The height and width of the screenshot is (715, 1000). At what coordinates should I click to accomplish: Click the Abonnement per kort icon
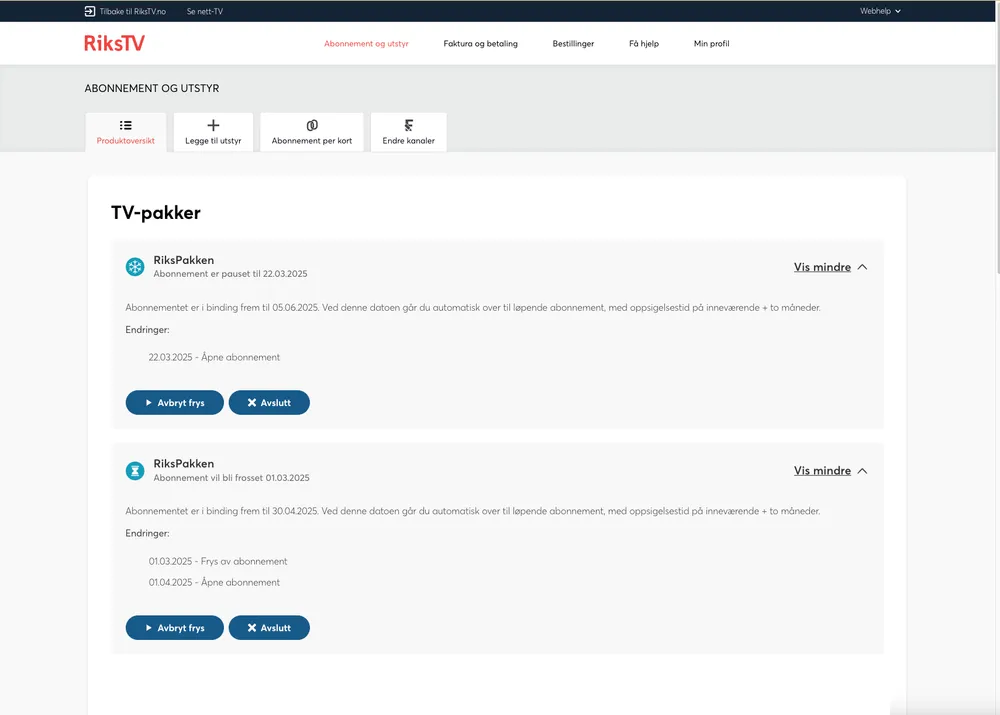(312, 125)
